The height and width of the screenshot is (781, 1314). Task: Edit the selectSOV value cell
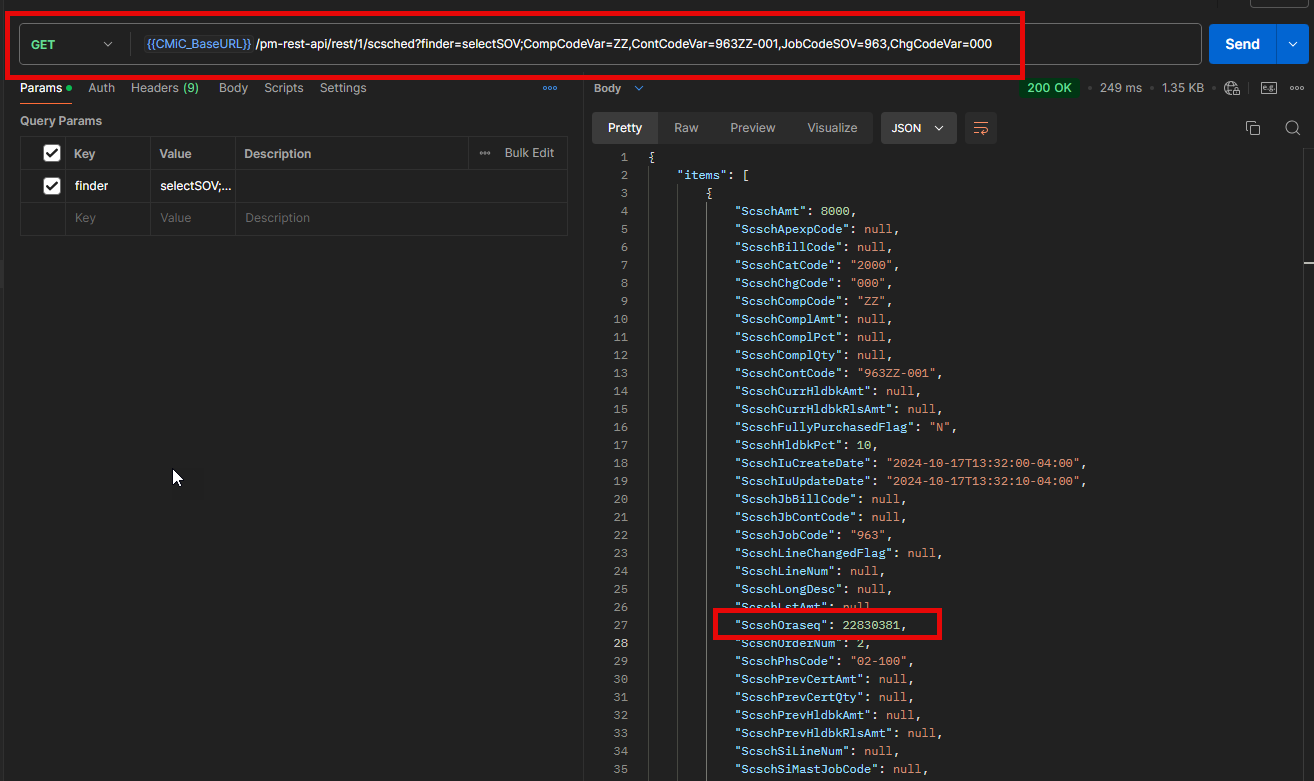point(193,186)
